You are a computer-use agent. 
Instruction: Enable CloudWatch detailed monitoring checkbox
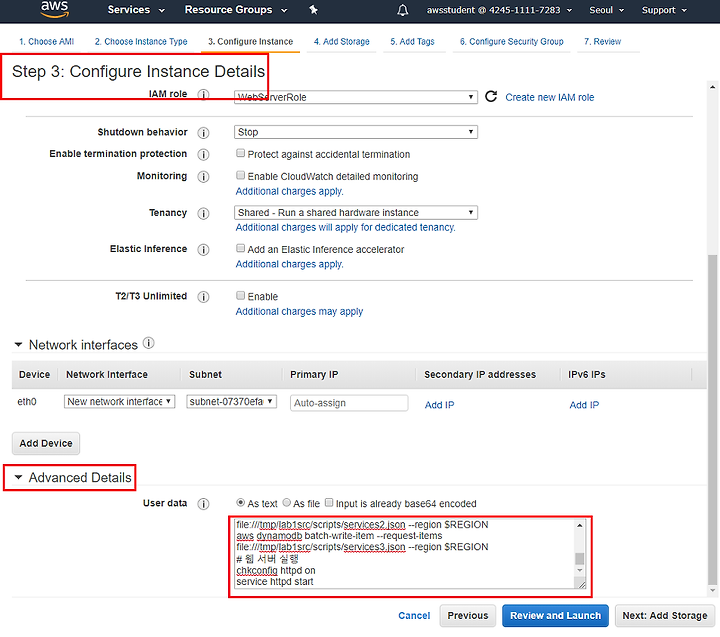point(240,175)
